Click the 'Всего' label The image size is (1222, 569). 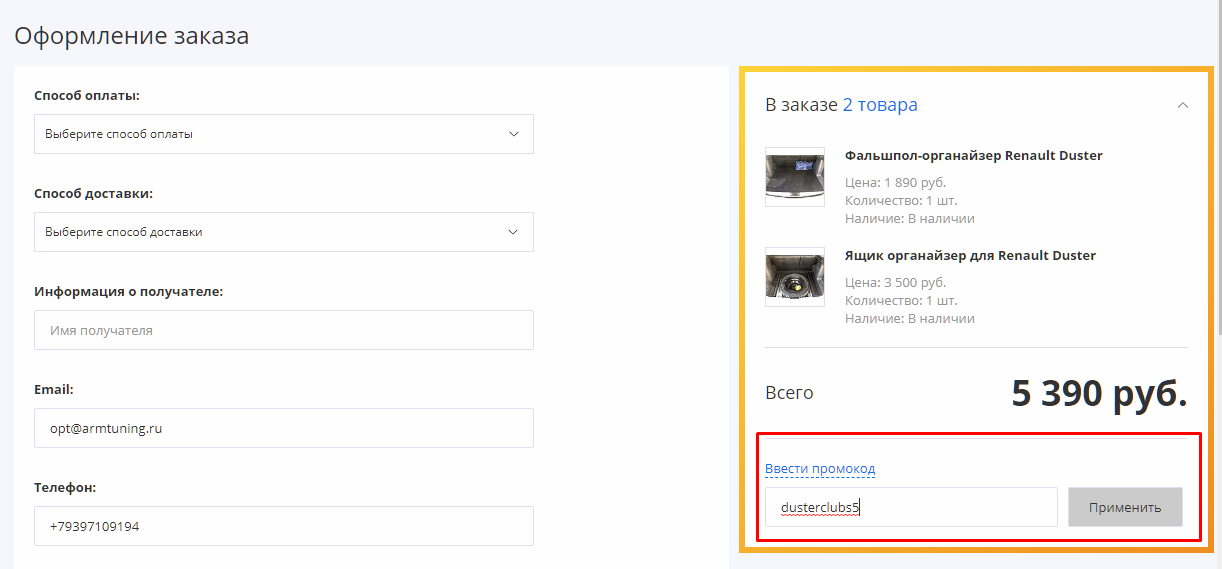click(x=789, y=393)
